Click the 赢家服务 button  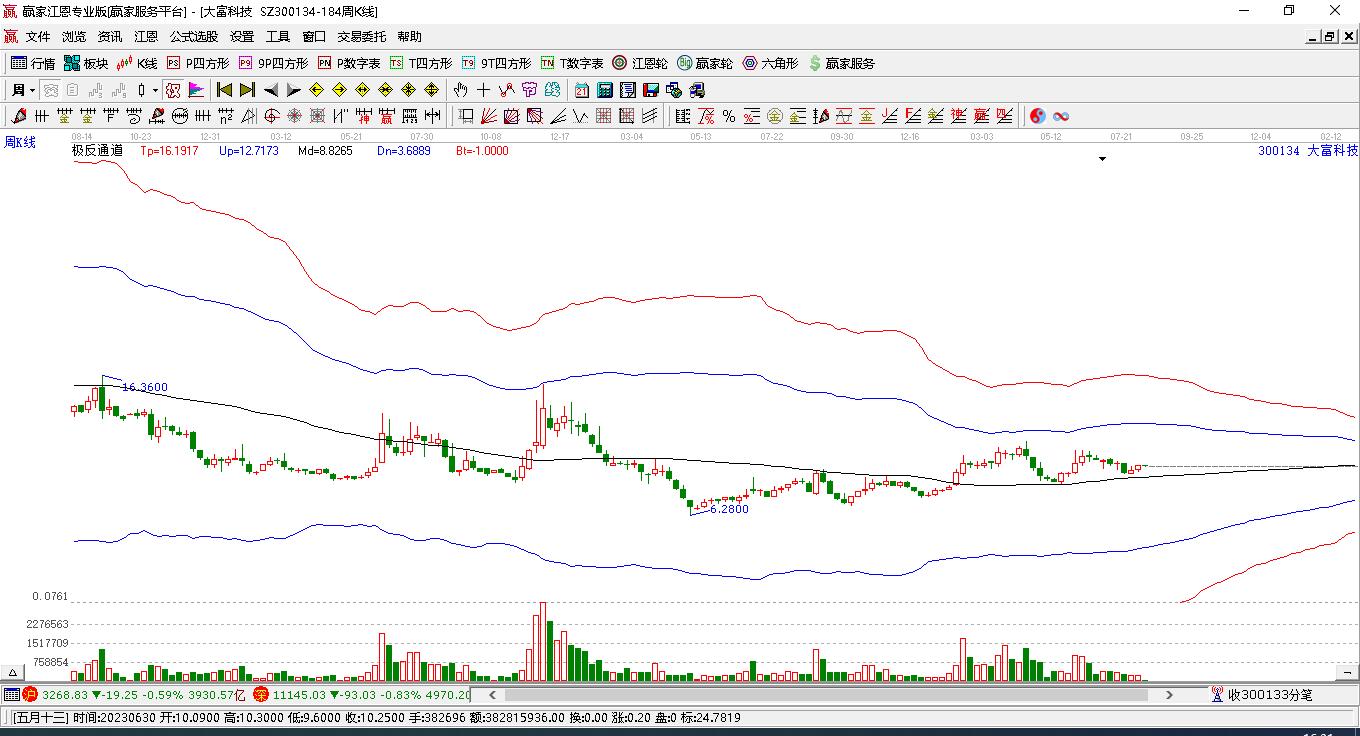[x=841, y=63]
